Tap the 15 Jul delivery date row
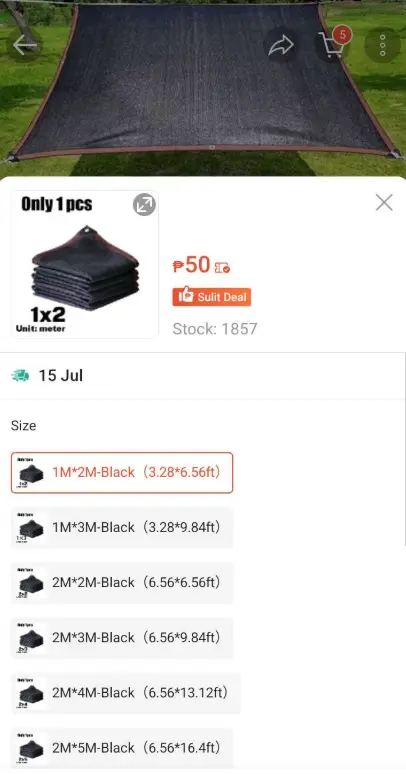Viewport: 406px width, 774px height. [x=203, y=376]
